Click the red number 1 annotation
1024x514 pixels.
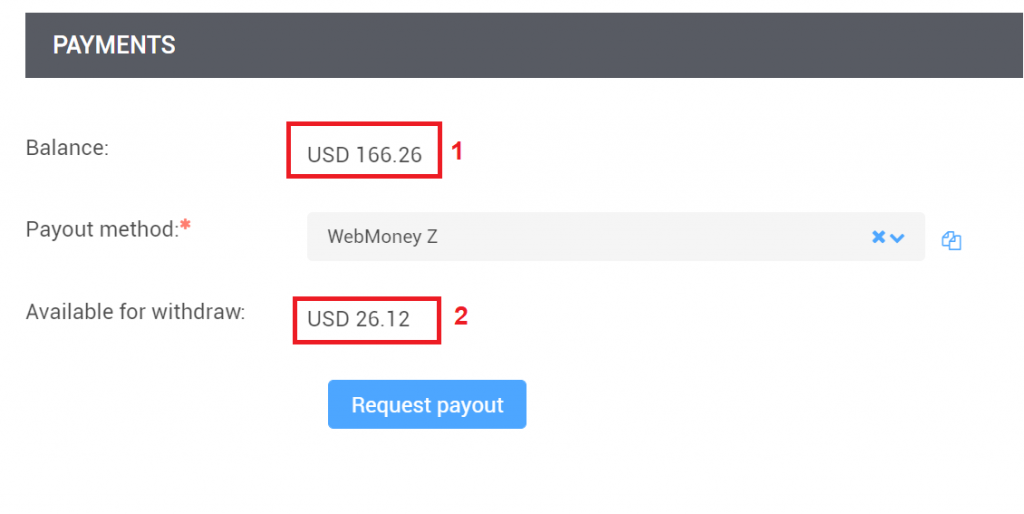coord(457,152)
